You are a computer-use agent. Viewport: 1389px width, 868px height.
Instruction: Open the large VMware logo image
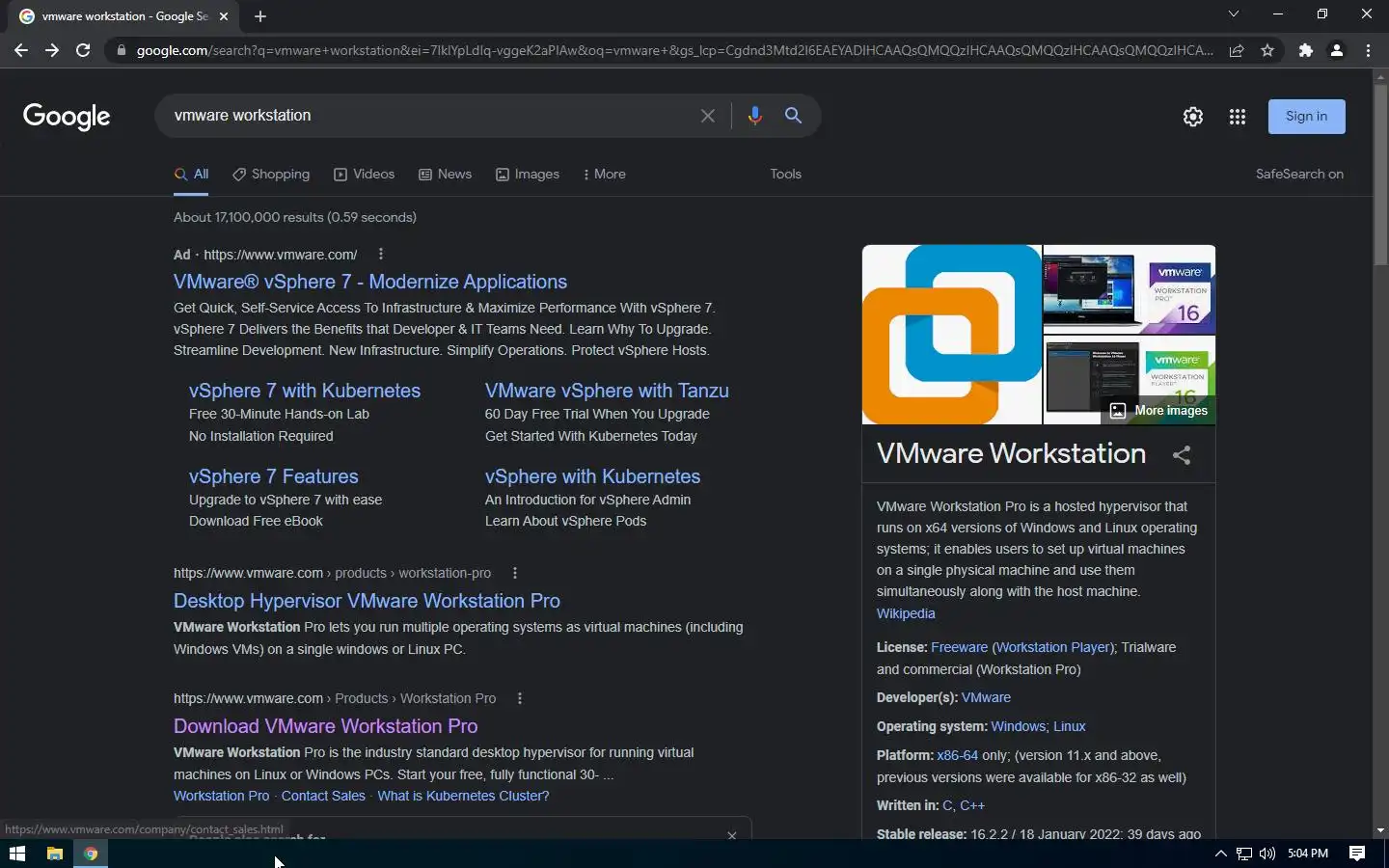point(952,335)
